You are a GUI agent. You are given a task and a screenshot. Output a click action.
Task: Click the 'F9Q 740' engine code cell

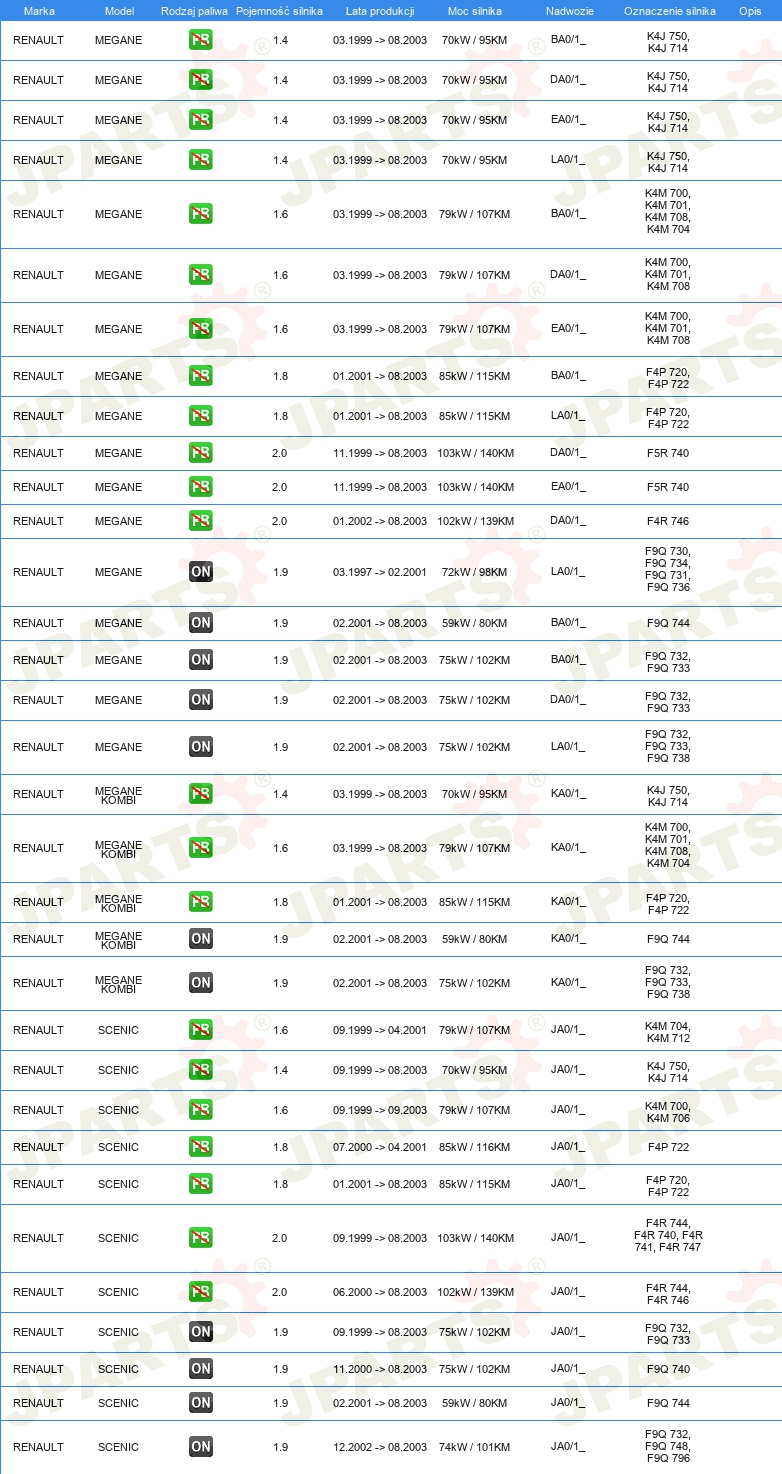pos(668,1369)
